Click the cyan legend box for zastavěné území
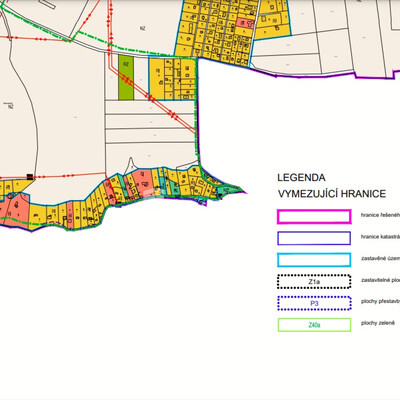Viewport: 400px width, 400px height. coord(314,260)
